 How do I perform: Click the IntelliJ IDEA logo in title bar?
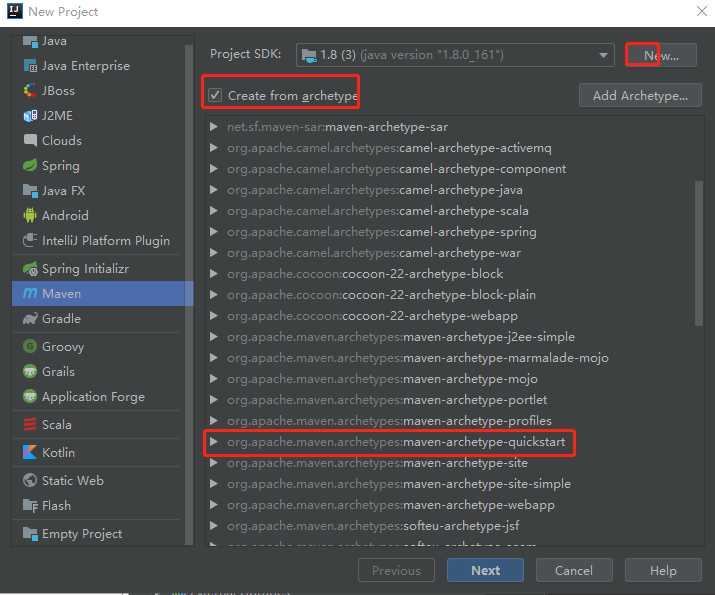click(x=14, y=11)
